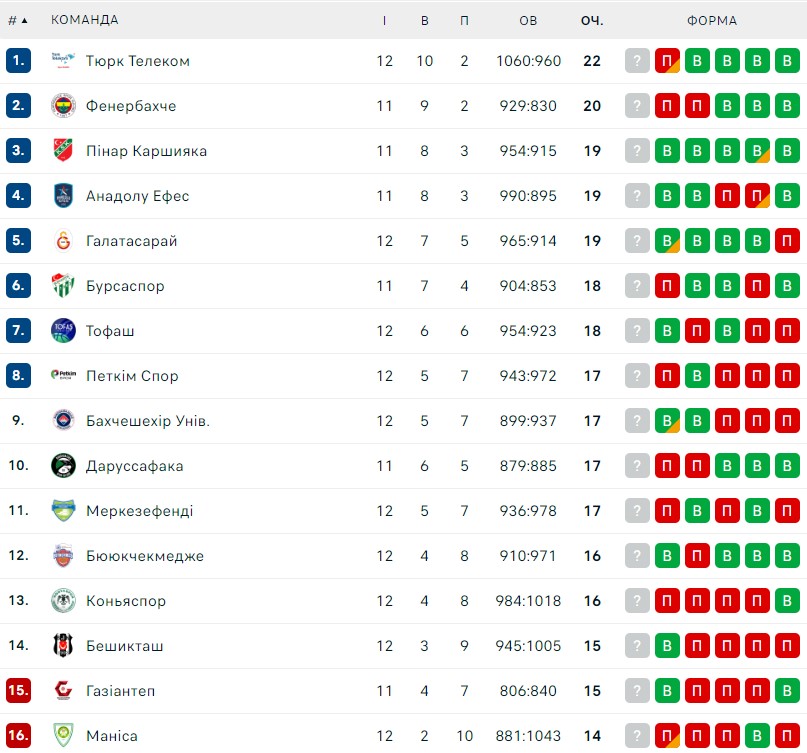Open the Анадолу Ефес team link

pyautogui.click(x=137, y=196)
